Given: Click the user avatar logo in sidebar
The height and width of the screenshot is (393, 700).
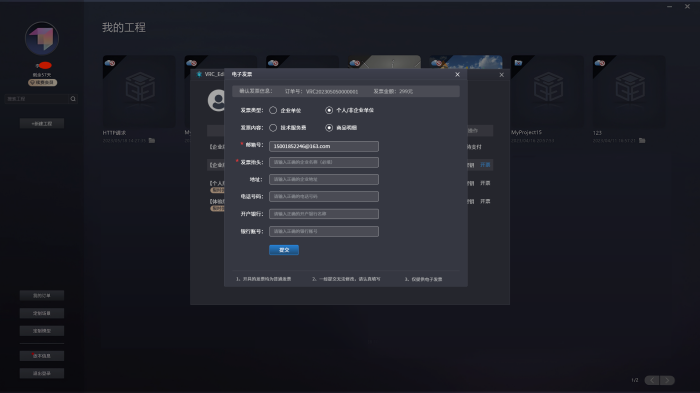Looking at the screenshot, I should 42,38.
